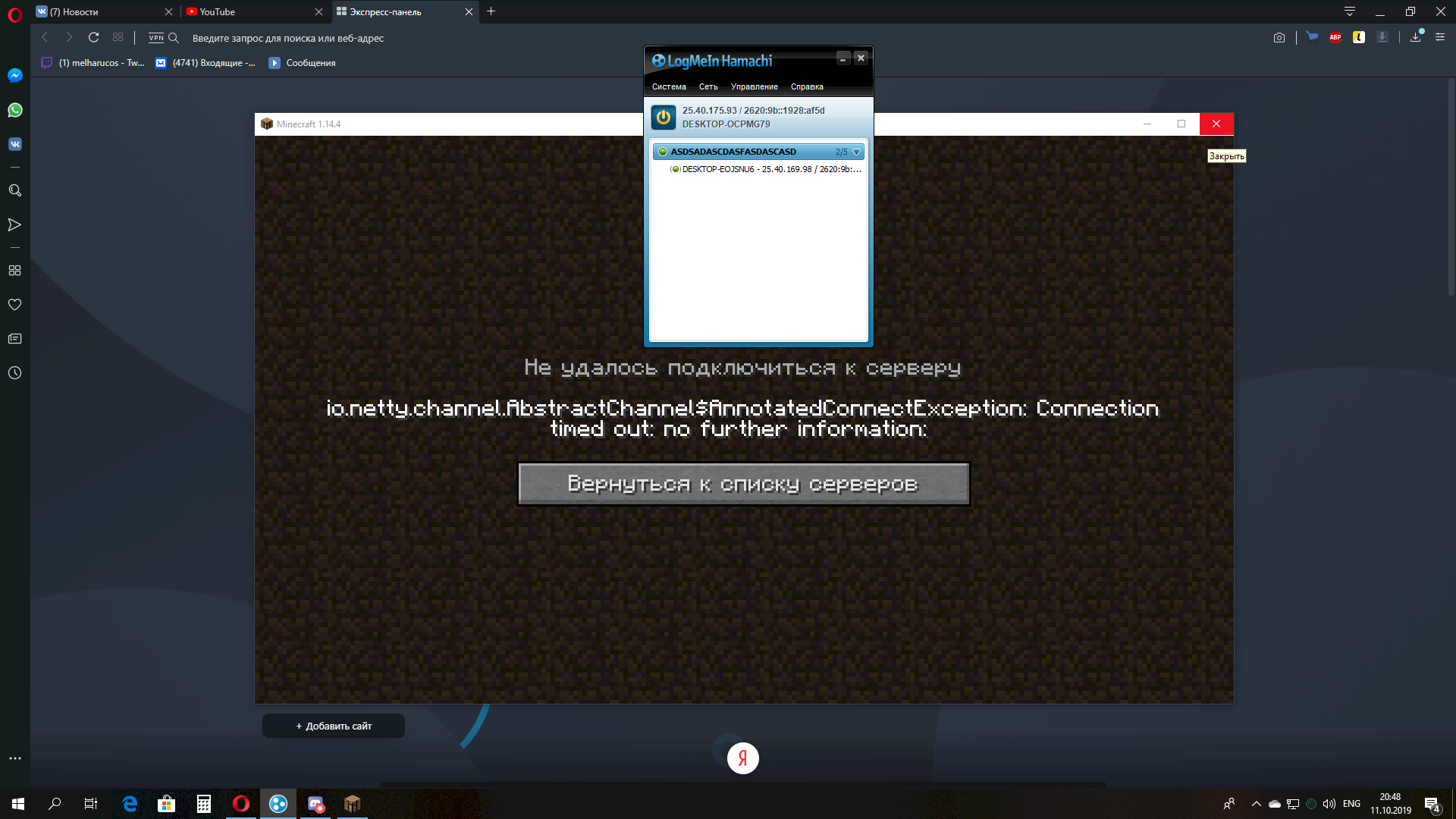Click the Yandex speed dial tile
This screenshot has width=1456, height=819.
(x=743, y=758)
